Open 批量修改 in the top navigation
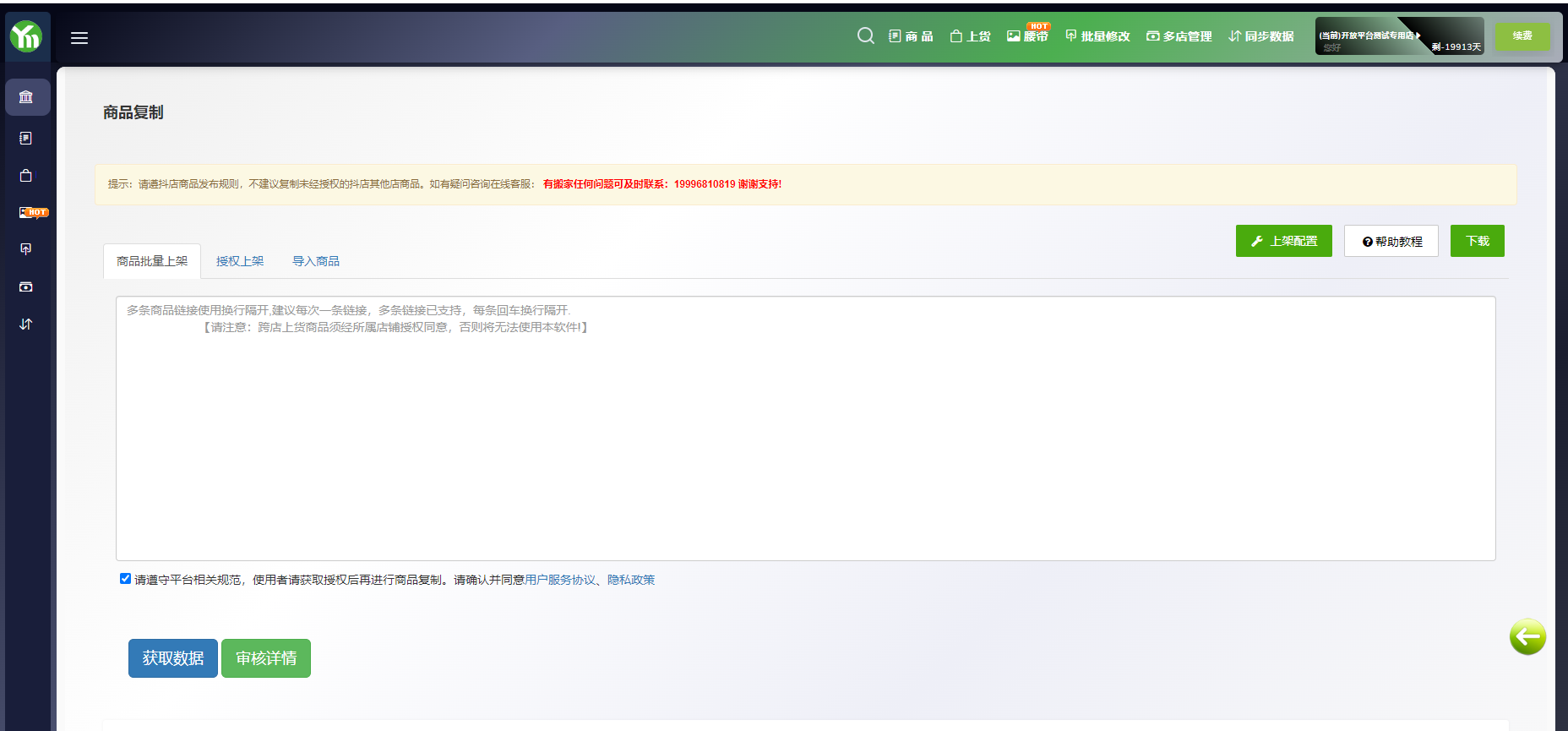The height and width of the screenshot is (731, 1568). coord(1097,36)
